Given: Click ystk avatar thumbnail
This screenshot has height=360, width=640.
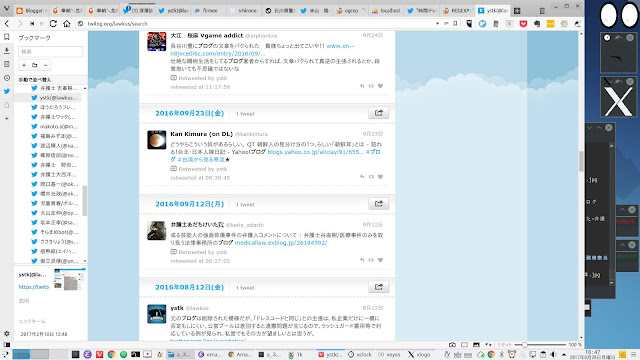Looking at the screenshot, I should 156,314.
